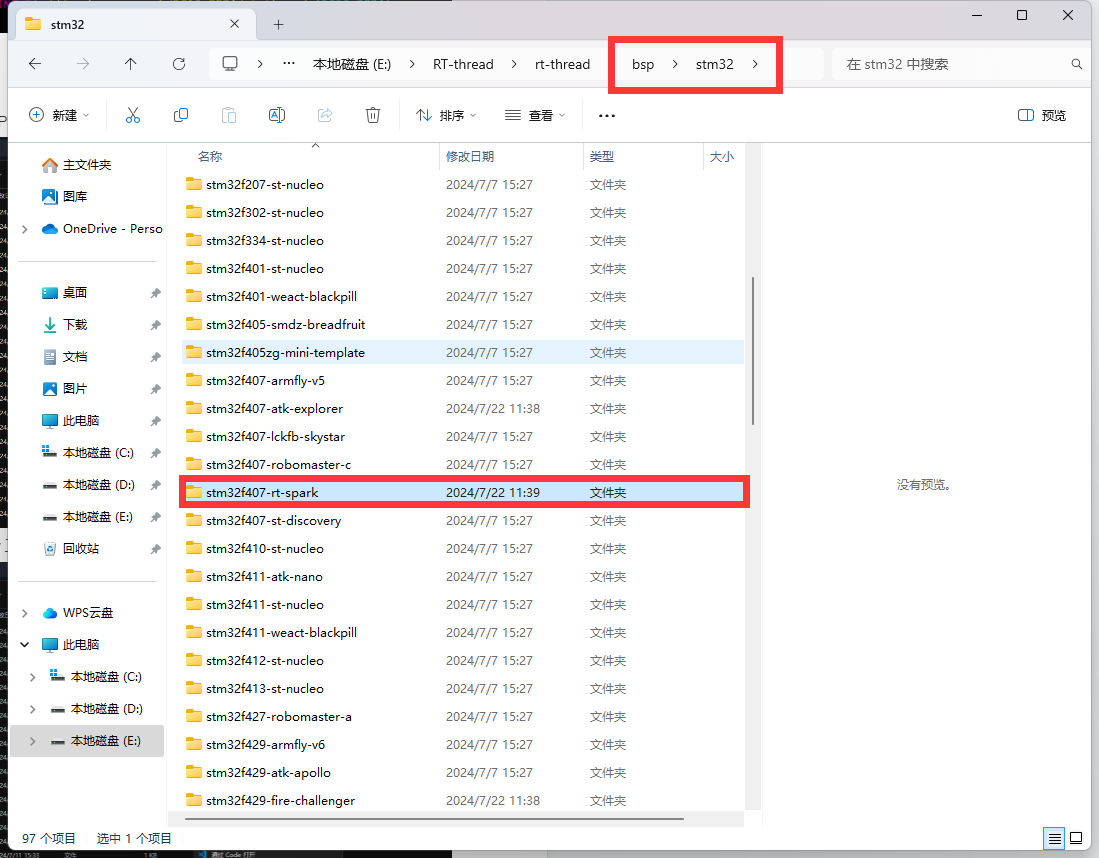Refresh the current folder view
The image size is (1099, 858).
179,64
